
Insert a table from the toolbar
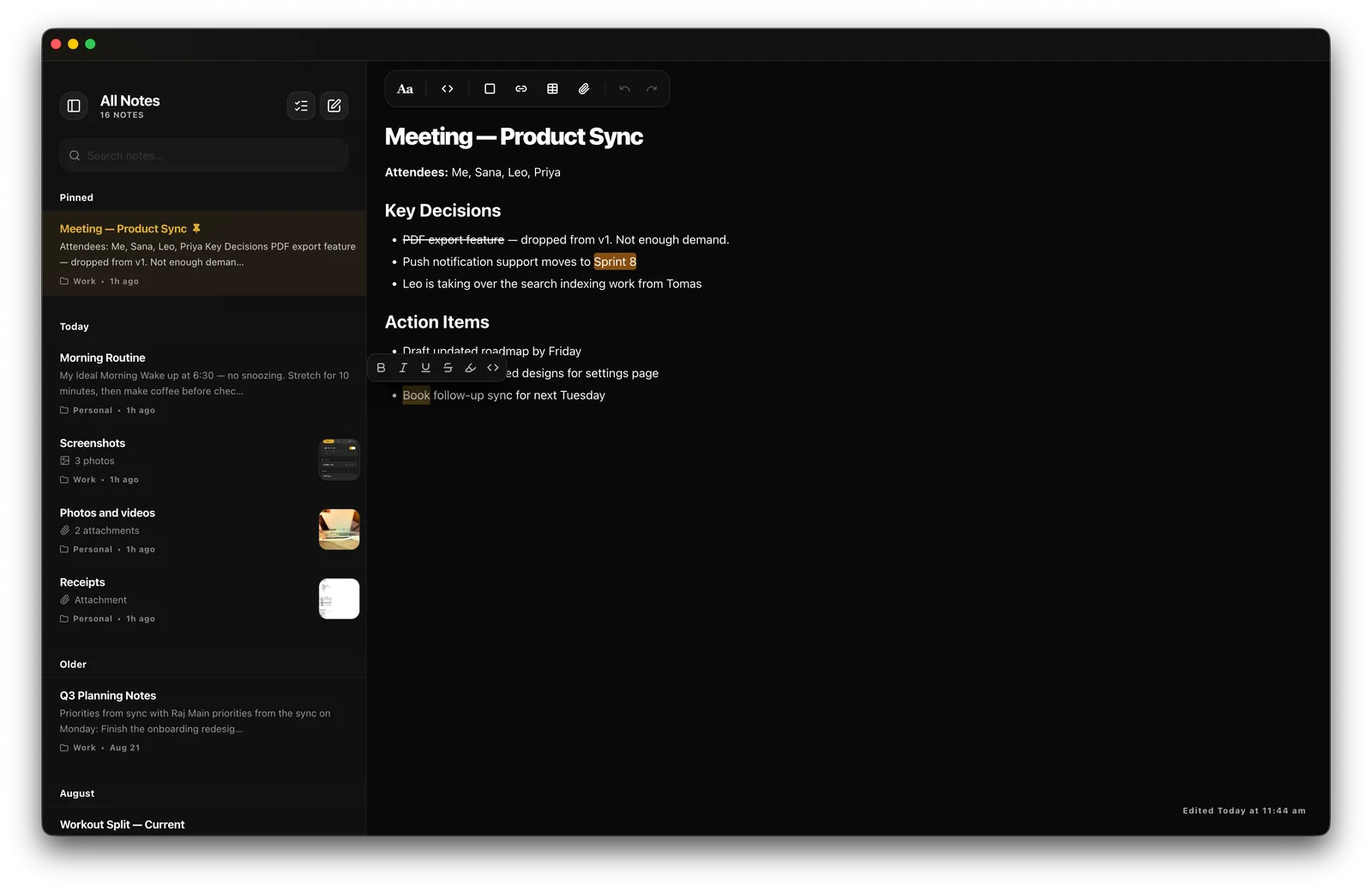(552, 89)
